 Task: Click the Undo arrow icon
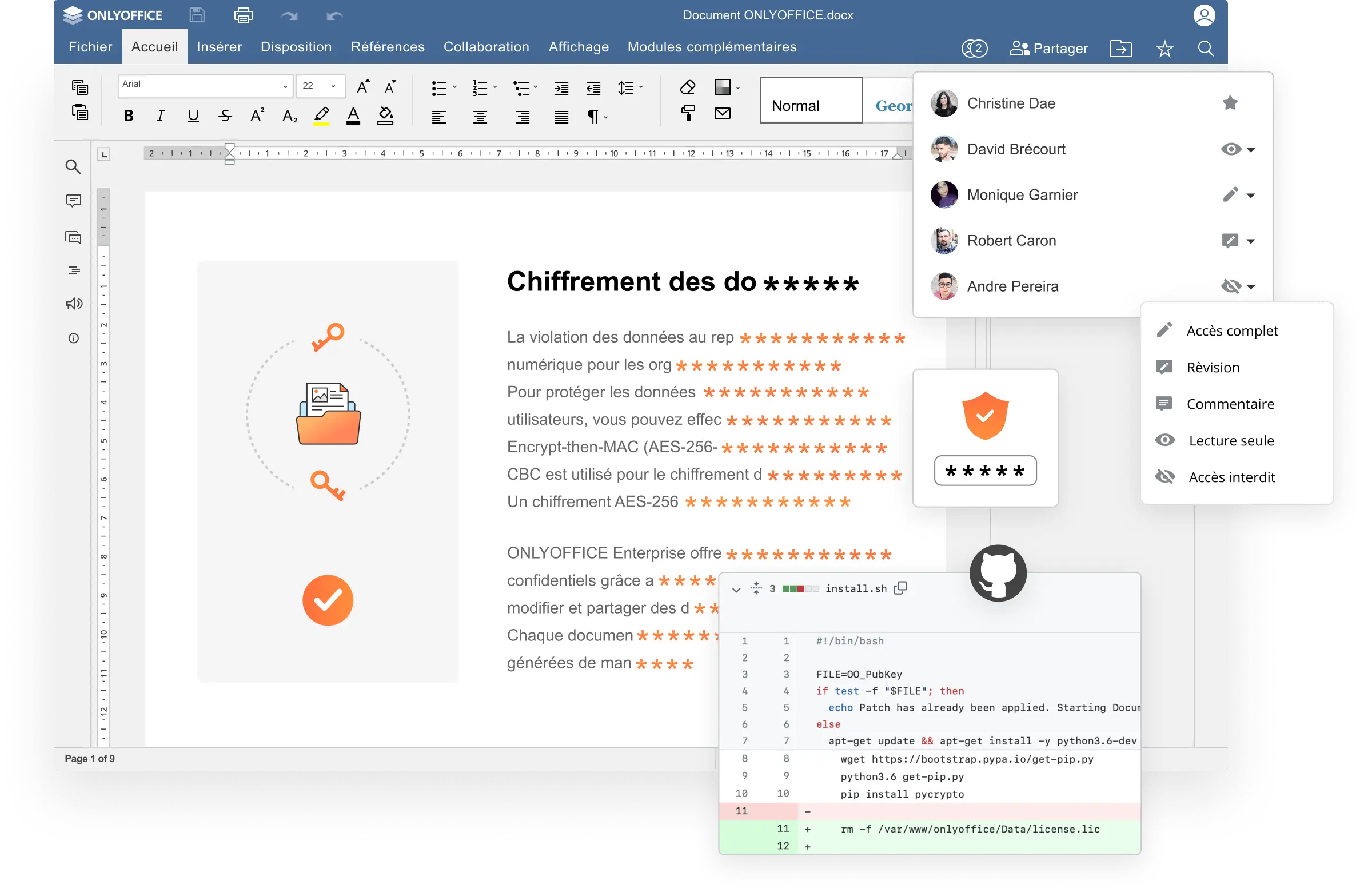point(334,15)
